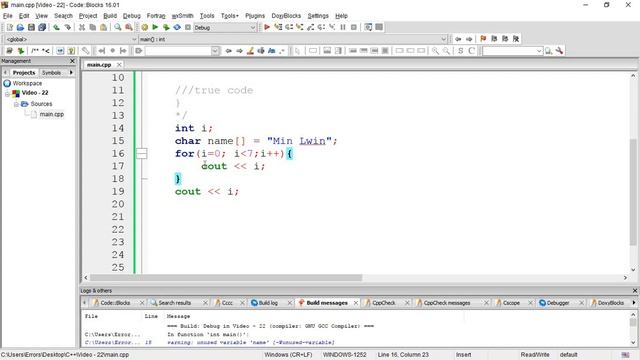Save the file with the floppy icon

click(31, 27)
